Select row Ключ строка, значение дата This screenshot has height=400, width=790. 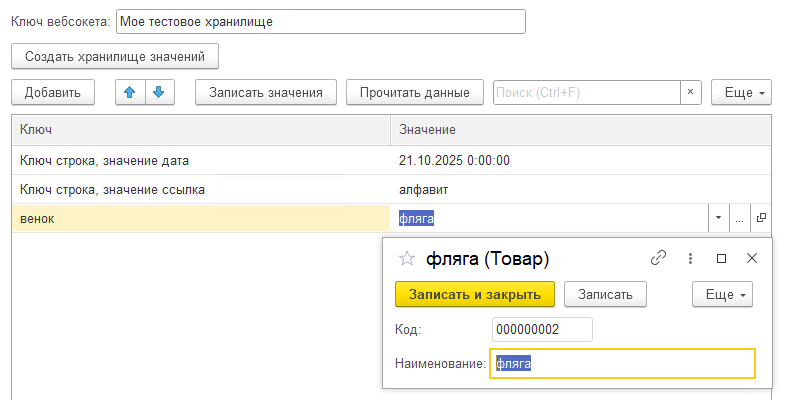coord(200,160)
